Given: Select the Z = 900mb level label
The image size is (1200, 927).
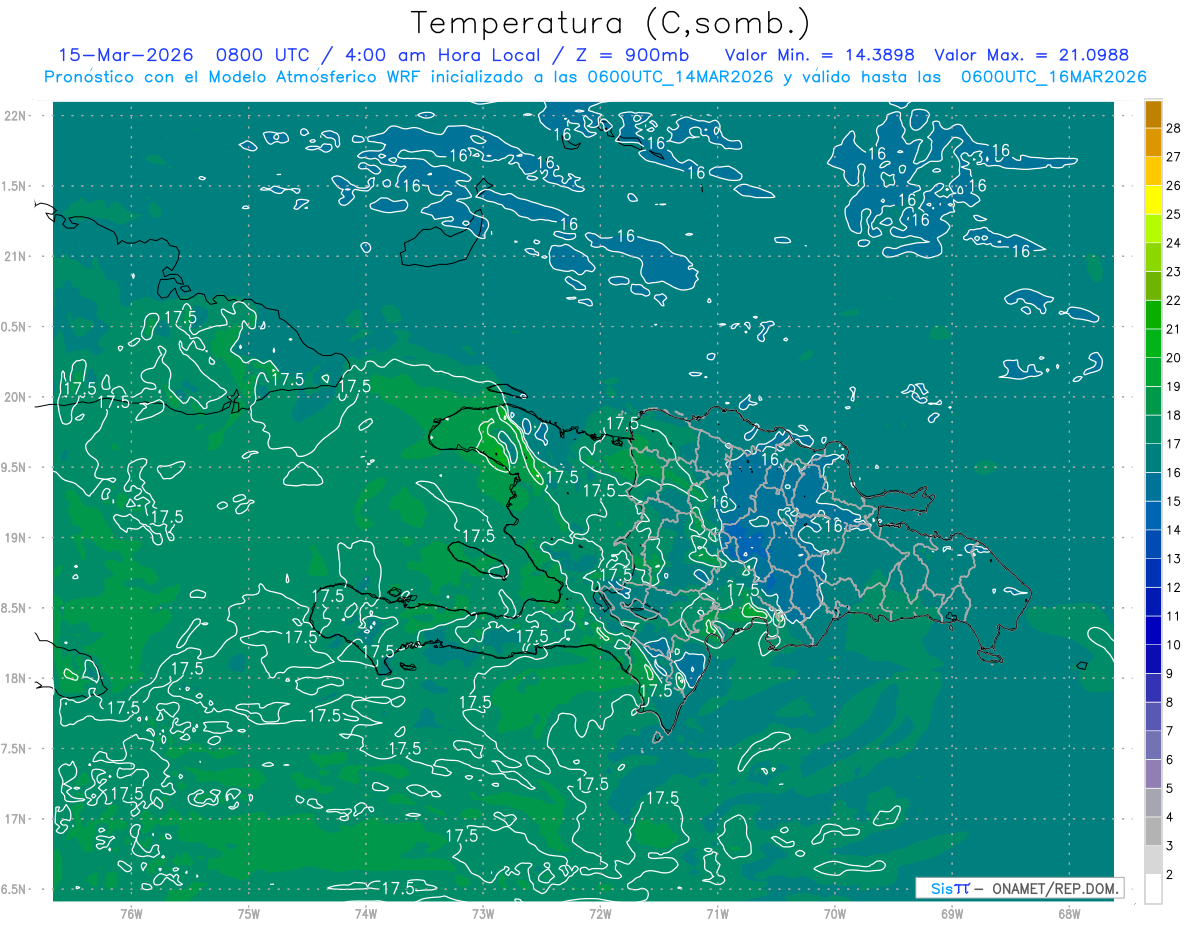Looking at the screenshot, I should [x=631, y=55].
